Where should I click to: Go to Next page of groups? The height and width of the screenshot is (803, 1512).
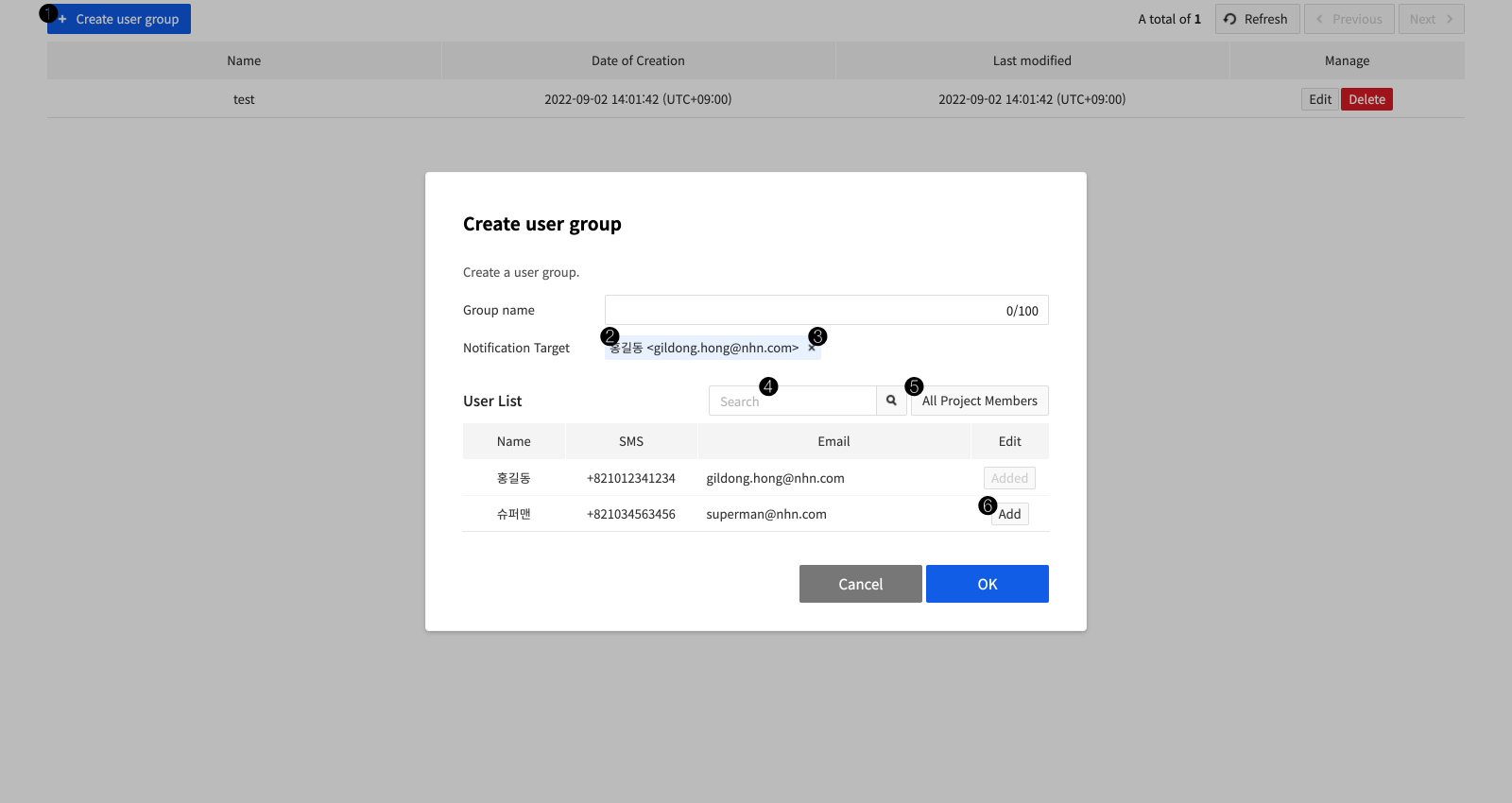click(1432, 19)
